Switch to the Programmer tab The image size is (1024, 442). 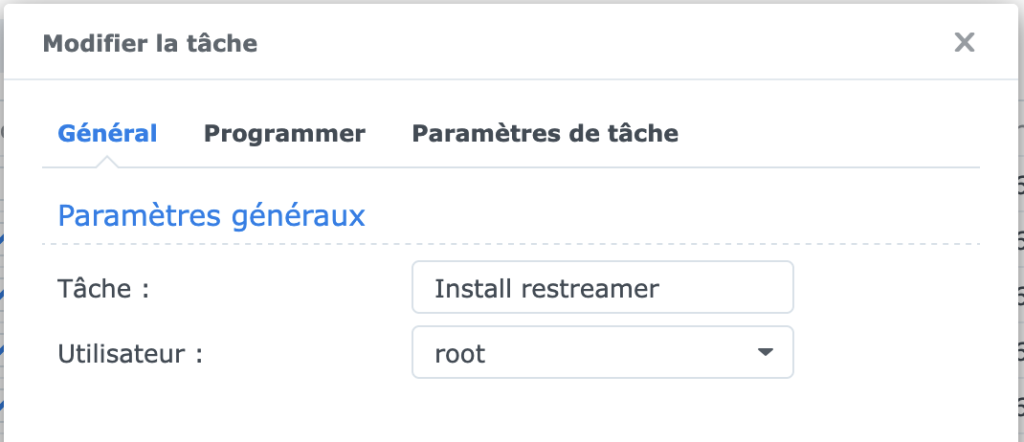pos(284,133)
